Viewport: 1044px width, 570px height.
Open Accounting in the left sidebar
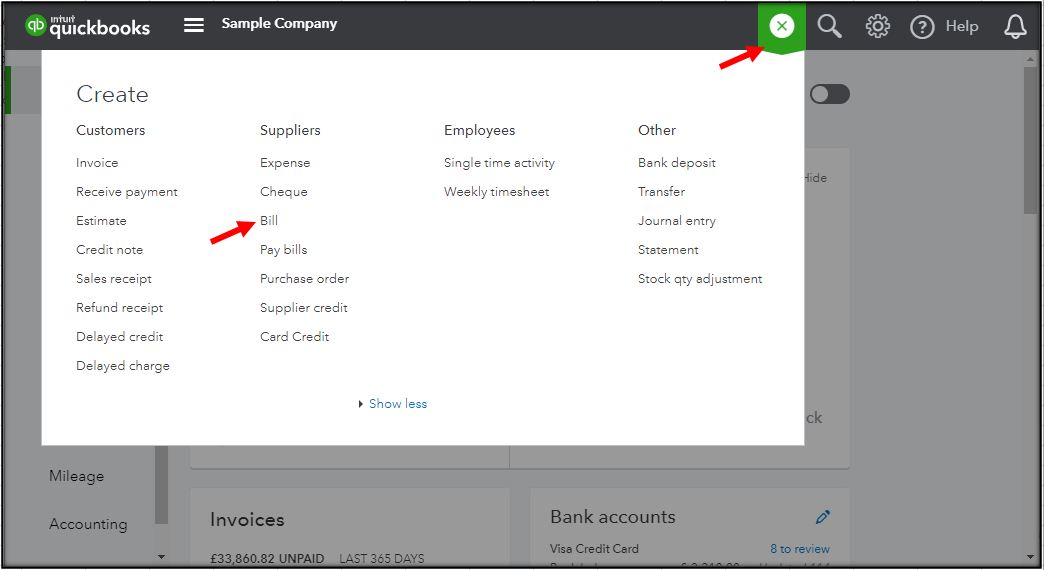(x=88, y=524)
